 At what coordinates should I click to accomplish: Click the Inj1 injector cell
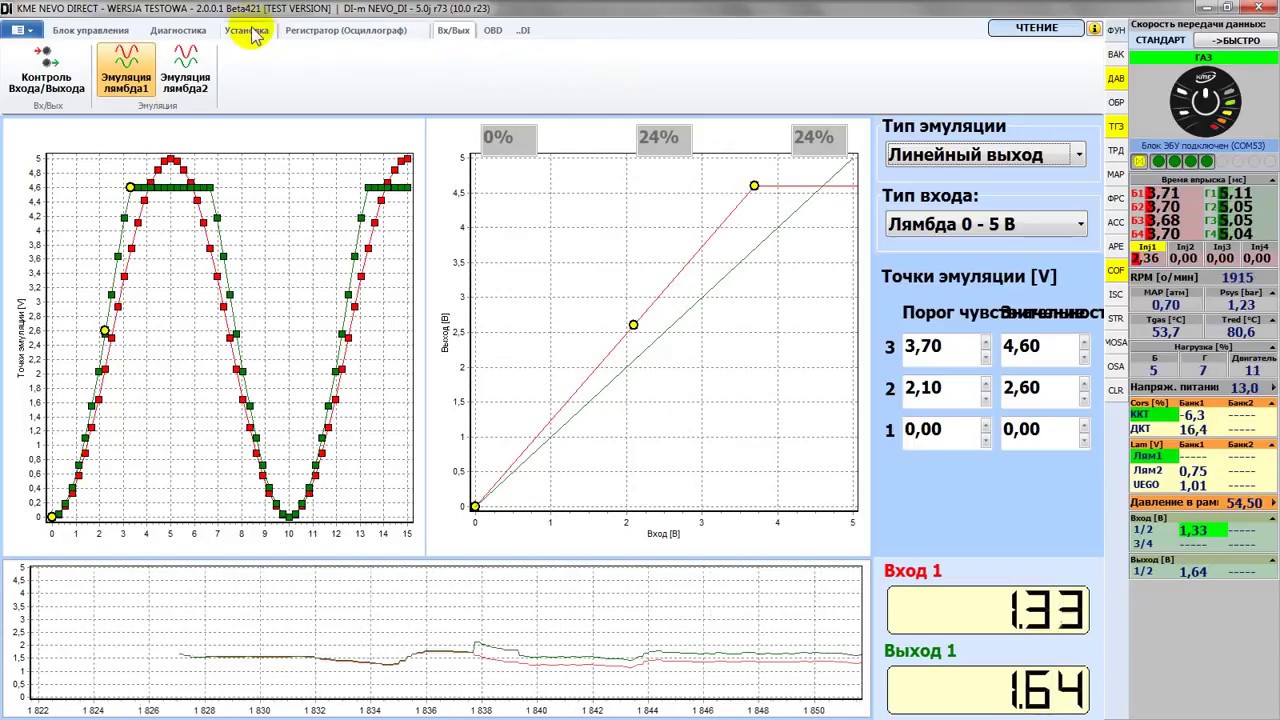pos(1147,253)
